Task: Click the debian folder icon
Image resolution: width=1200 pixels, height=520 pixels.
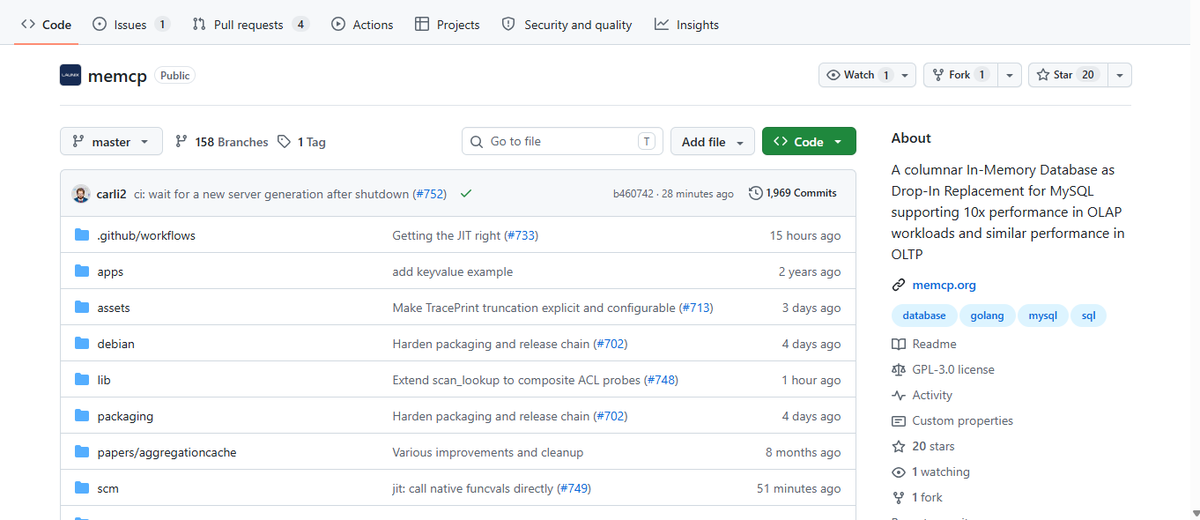Action: [x=82, y=344]
